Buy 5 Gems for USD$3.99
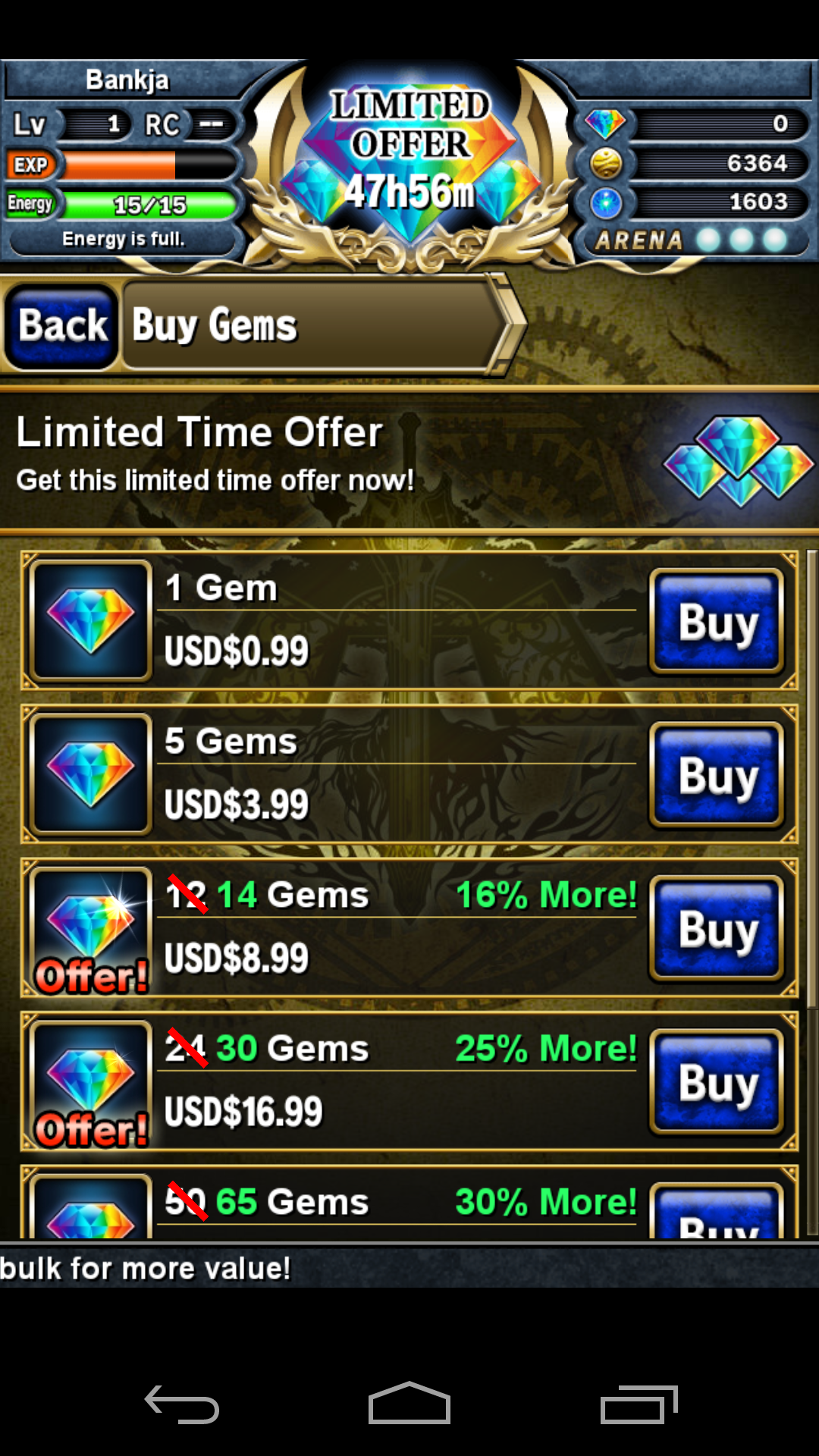 point(717,775)
